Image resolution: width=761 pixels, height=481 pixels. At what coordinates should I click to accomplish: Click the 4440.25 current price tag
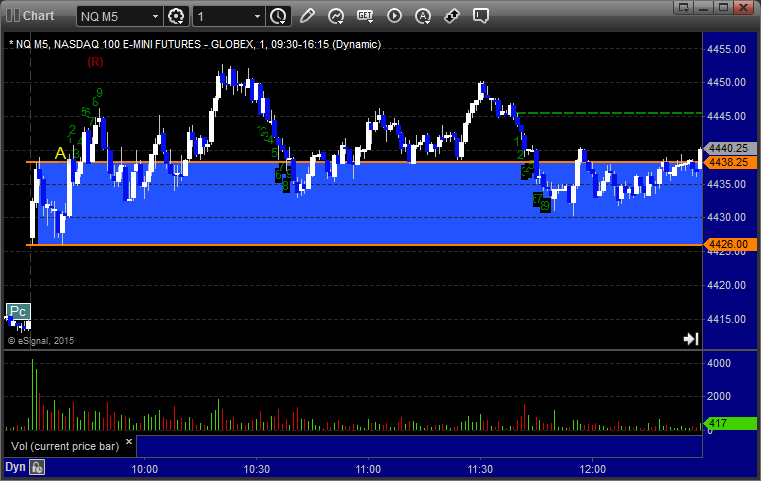tap(730, 148)
